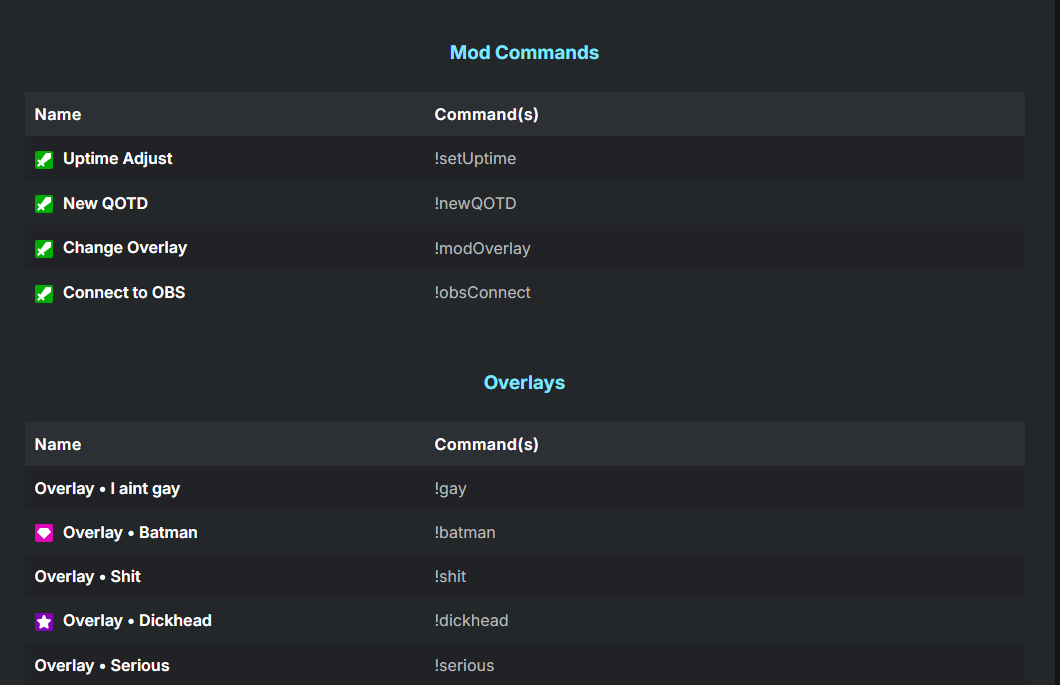Click the !obsConnect command
The width and height of the screenshot is (1060, 685).
pos(482,293)
